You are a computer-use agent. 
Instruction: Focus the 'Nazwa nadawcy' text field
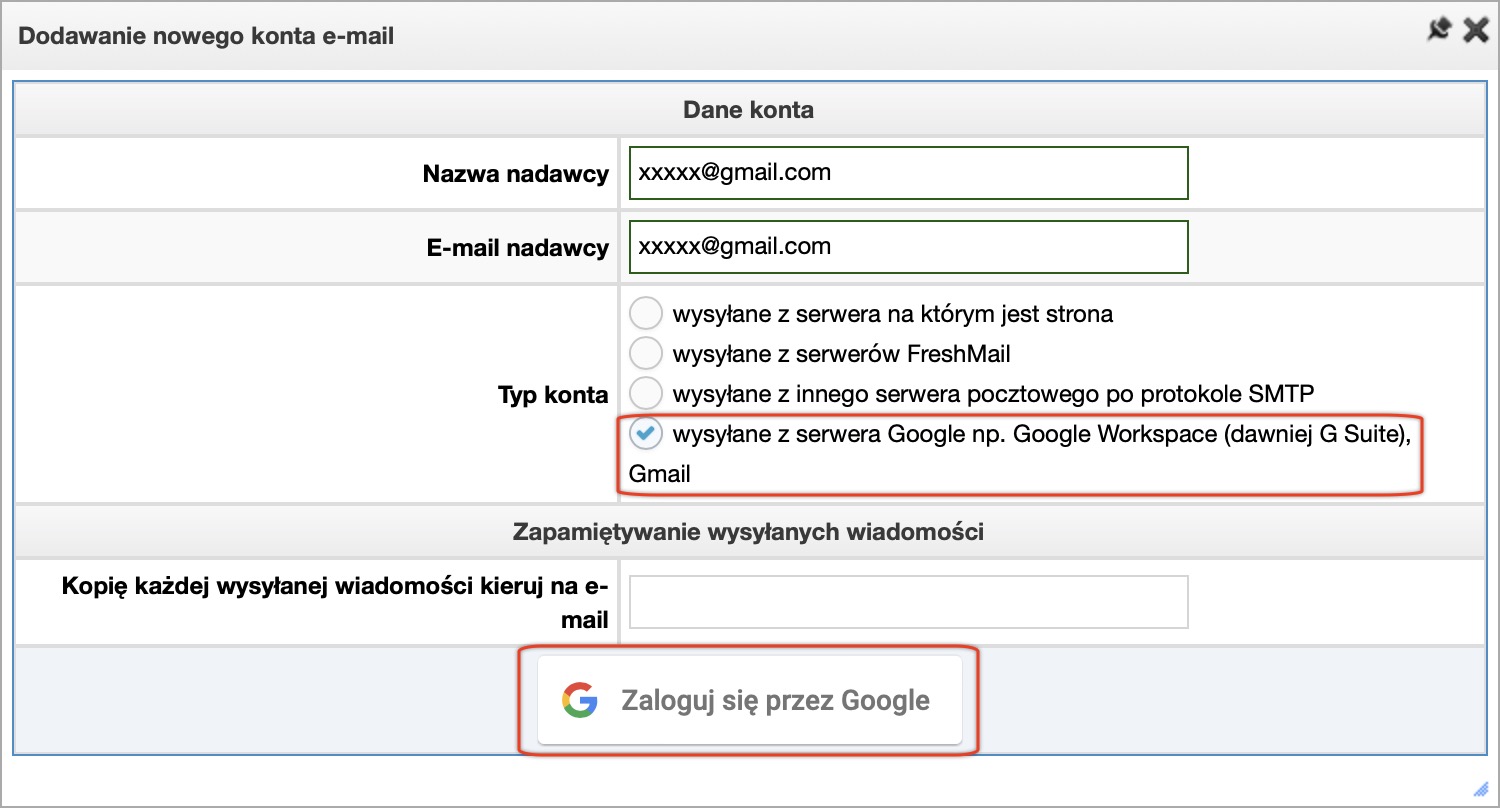[908, 173]
